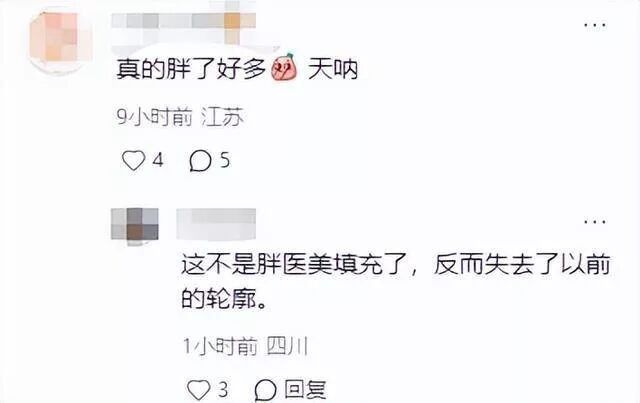Click the '江苏' location label
Image resolution: width=640 pixels, height=403 pixels.
click(222, 117)
